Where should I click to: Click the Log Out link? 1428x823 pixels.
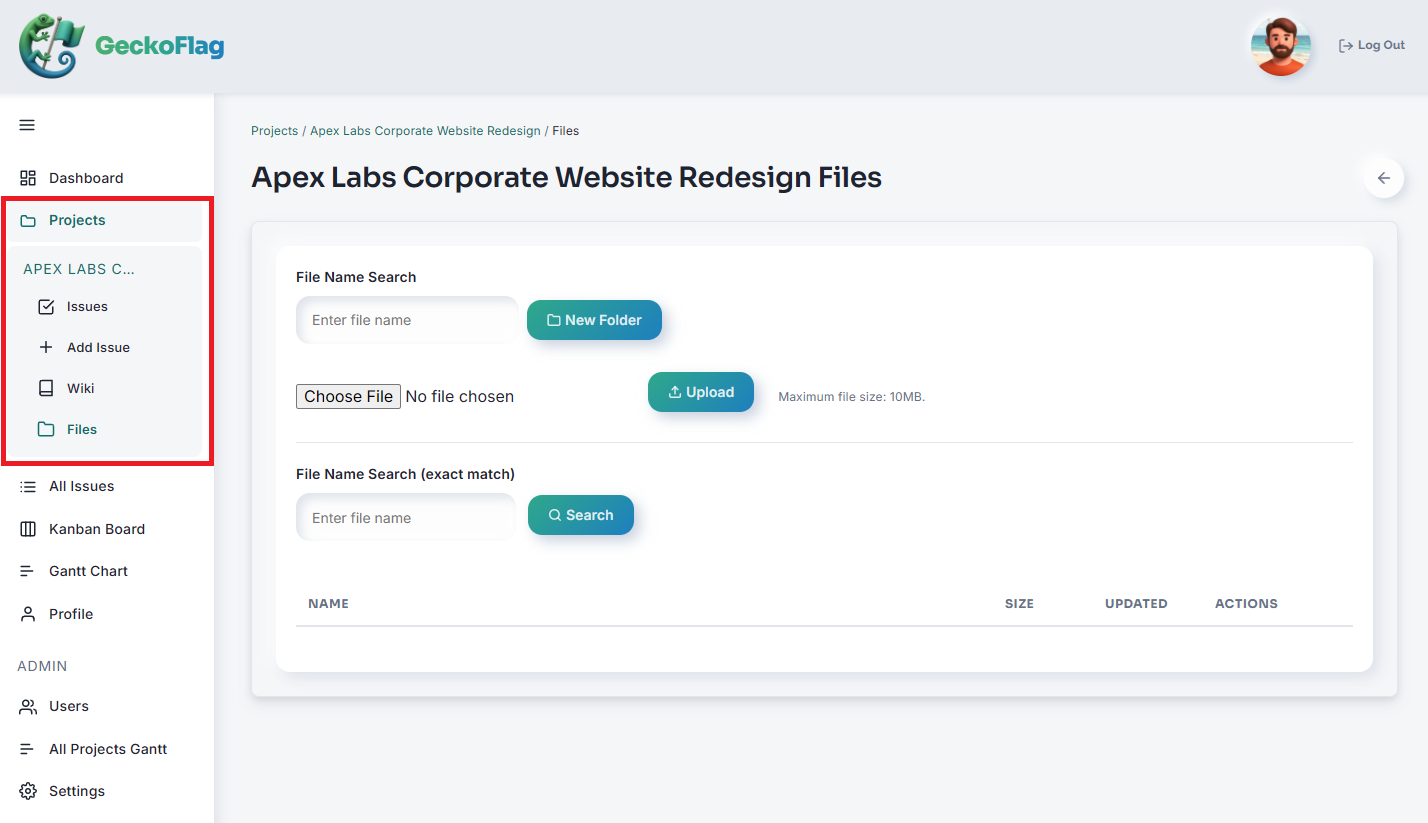[x=1372, y=45]
